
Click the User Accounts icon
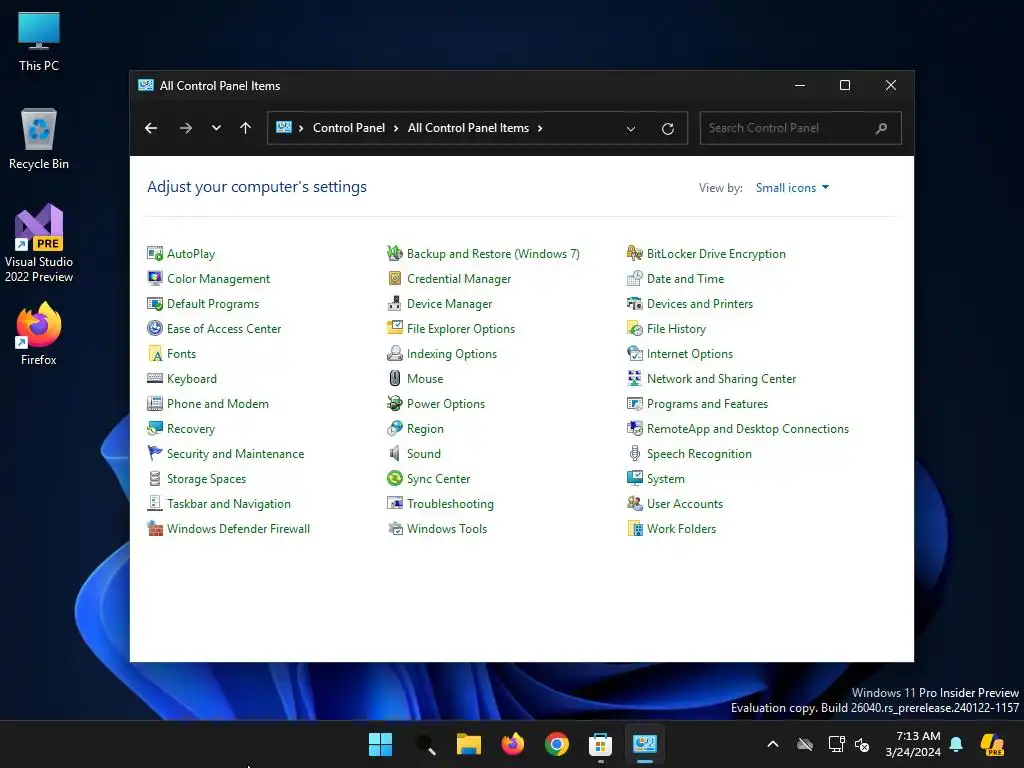[635, 504]
